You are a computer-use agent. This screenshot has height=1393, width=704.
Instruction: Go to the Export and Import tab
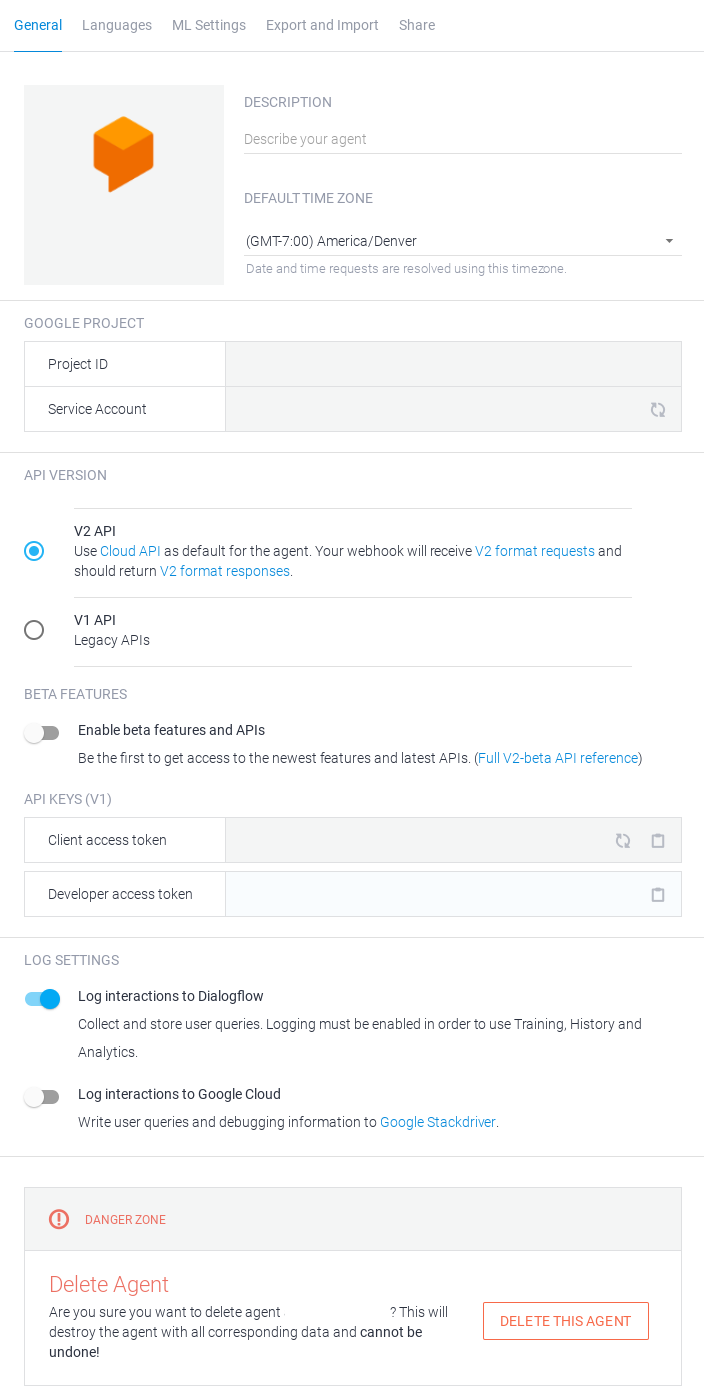click(x=322, y=25)
